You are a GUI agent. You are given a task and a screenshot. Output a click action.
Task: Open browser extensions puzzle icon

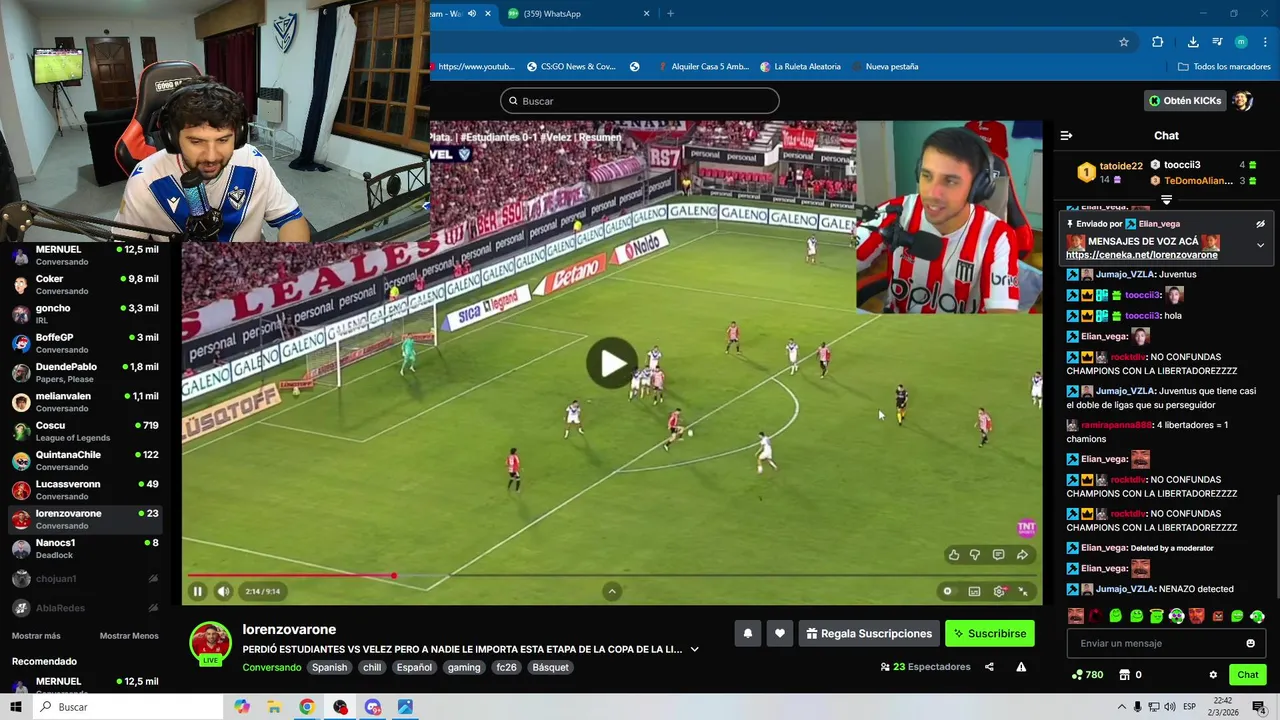pos(1158,42)
